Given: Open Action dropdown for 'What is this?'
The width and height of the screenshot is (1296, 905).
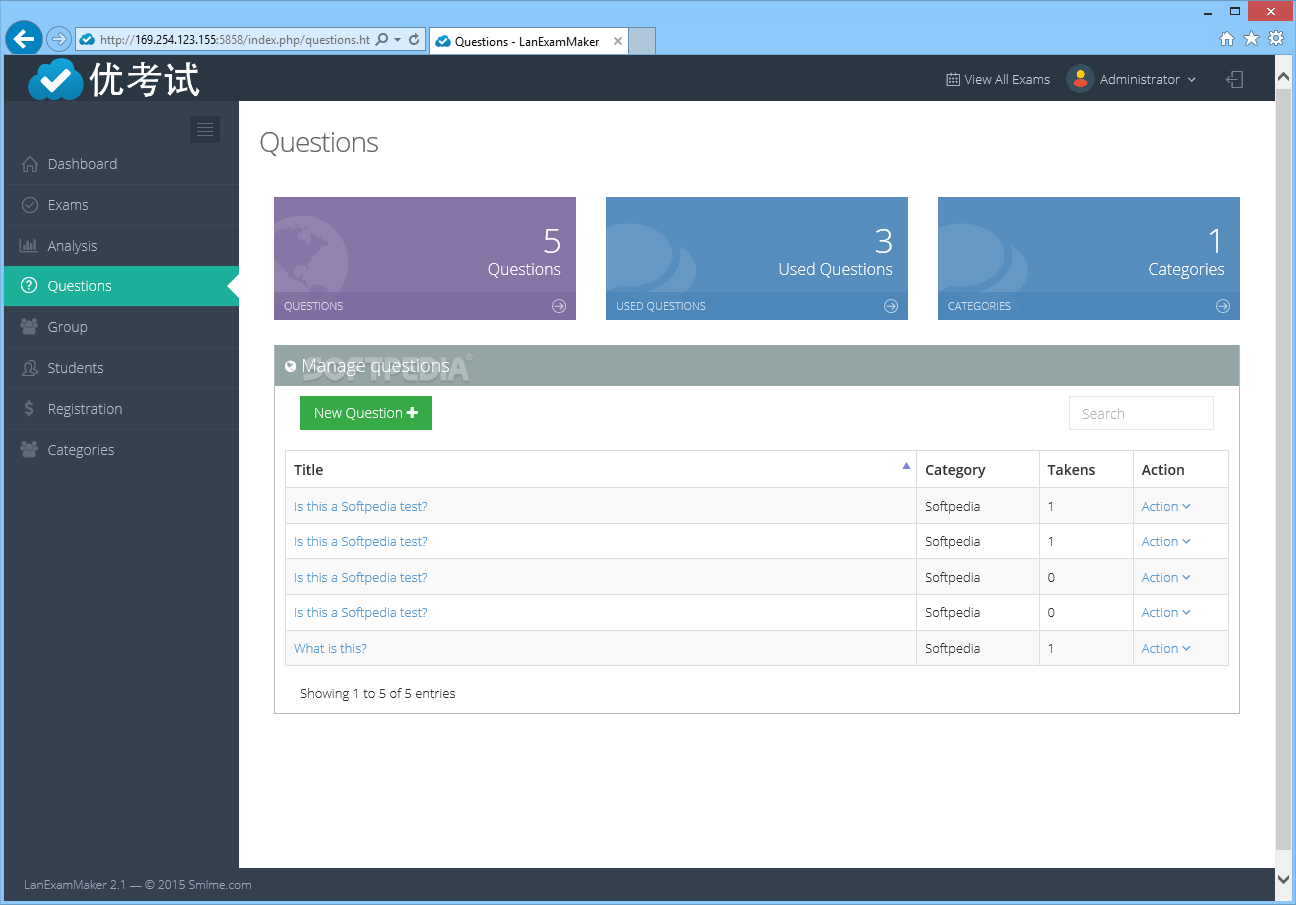Looking at the screenshot, I should (1166, 648).
